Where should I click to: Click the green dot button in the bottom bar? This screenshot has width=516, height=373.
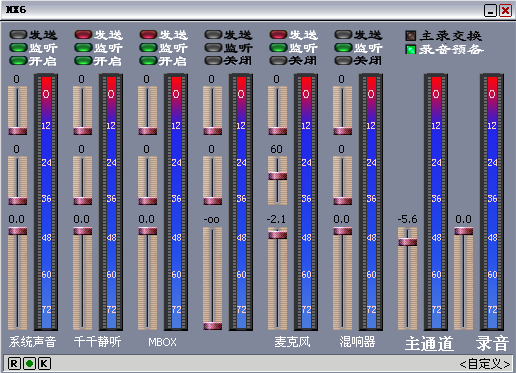(29, 363)
